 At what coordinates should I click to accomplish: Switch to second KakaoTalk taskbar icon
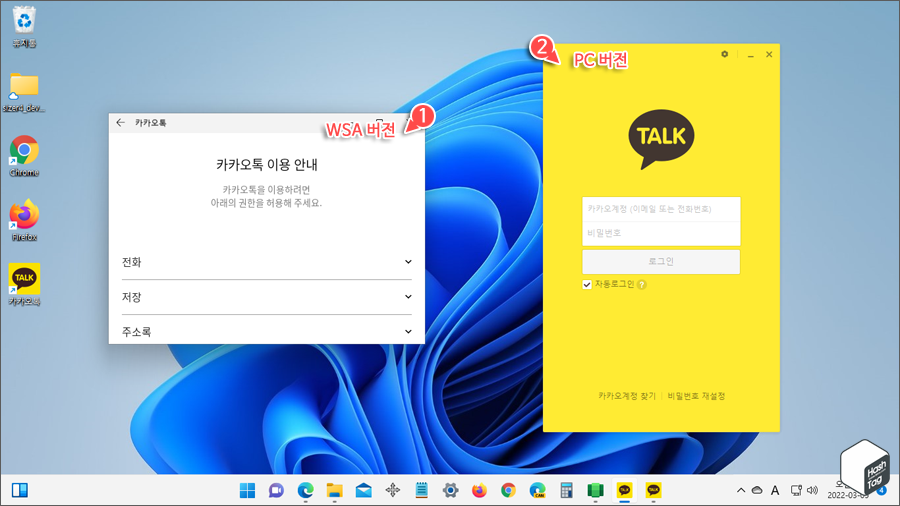[653, 491]
